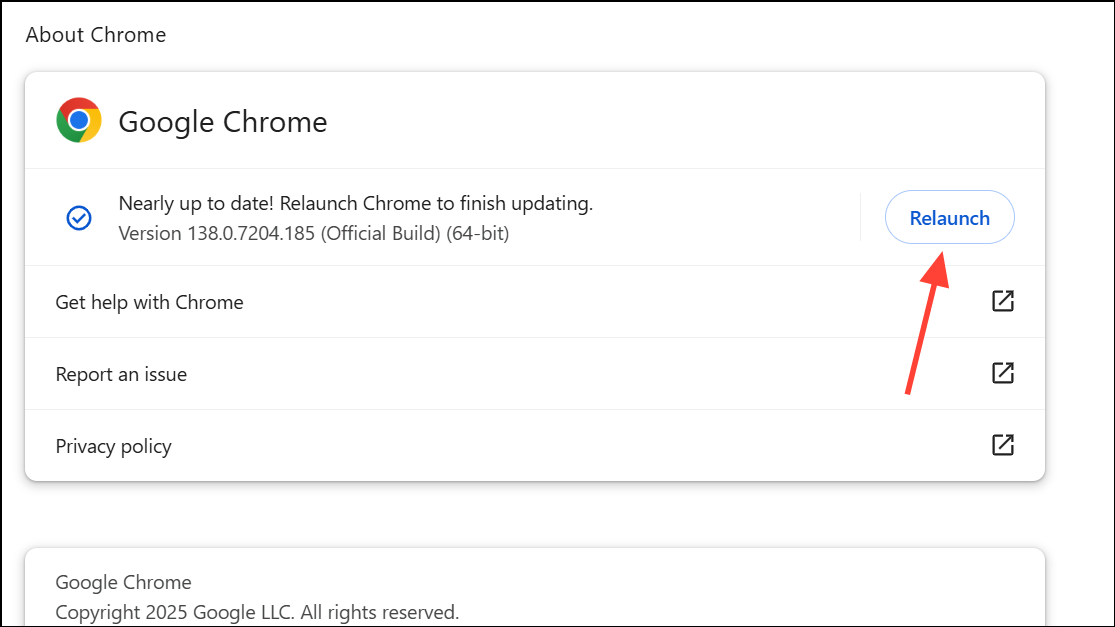Image resolution: width=1115 pixels, height=627 pixels.
Task: Select the blue update checkmark icon
Action: tap(78, 217)
